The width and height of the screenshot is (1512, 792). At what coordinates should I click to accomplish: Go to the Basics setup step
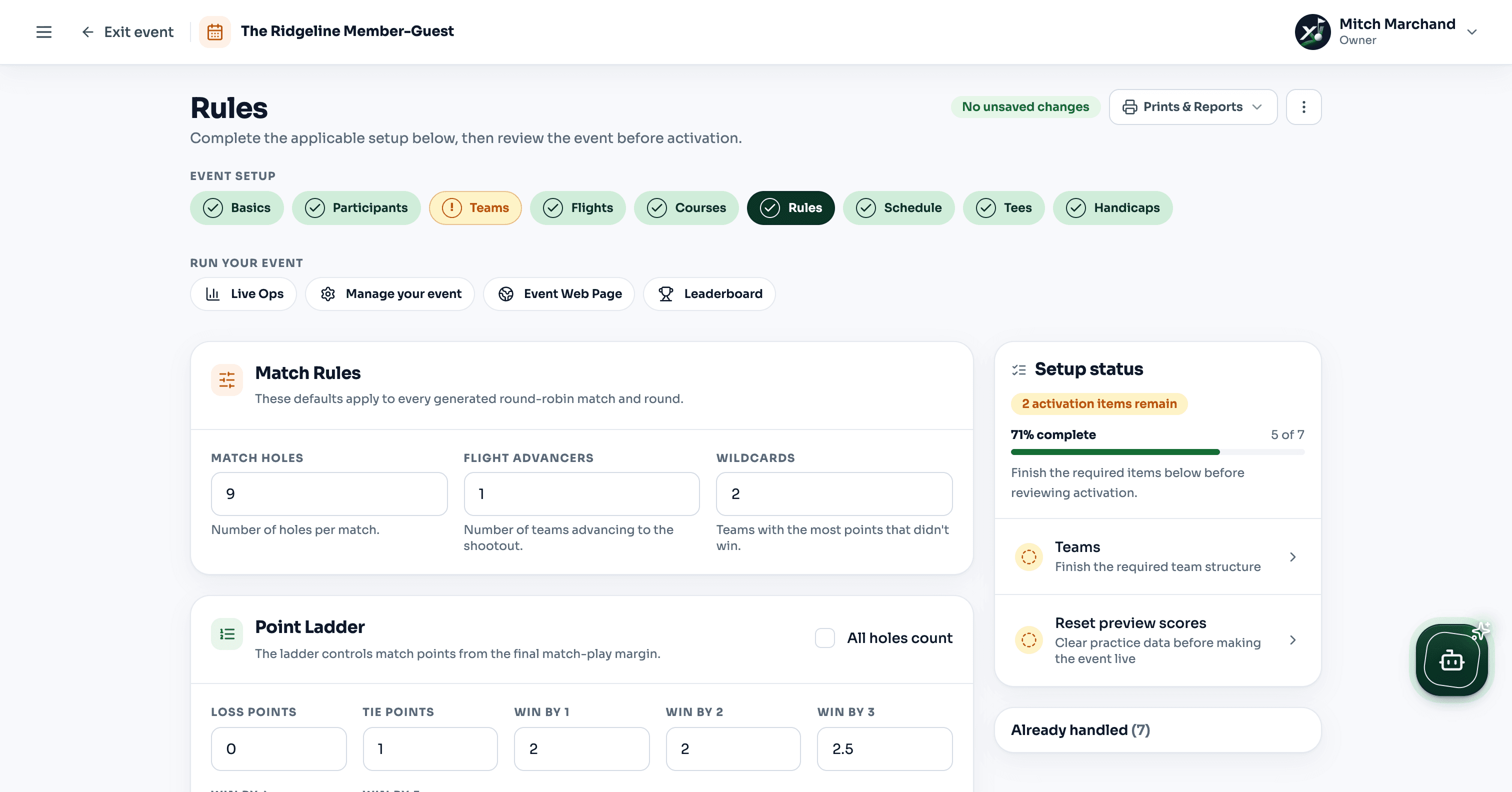pos(236,208)
